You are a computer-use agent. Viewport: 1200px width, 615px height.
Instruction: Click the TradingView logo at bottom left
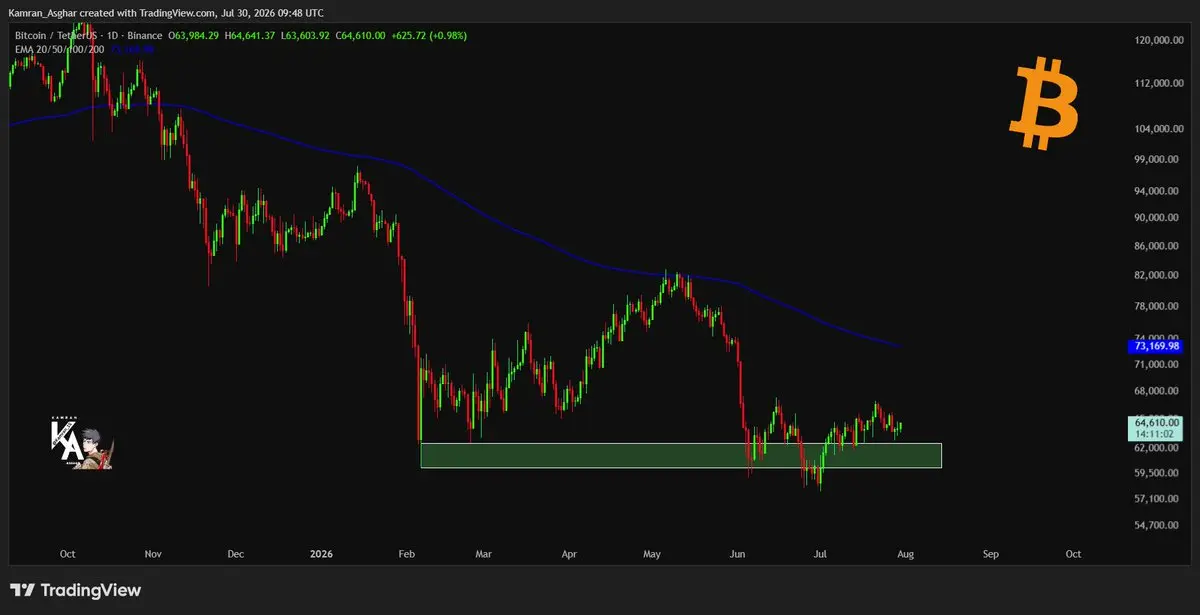click(x=76, y=590)
